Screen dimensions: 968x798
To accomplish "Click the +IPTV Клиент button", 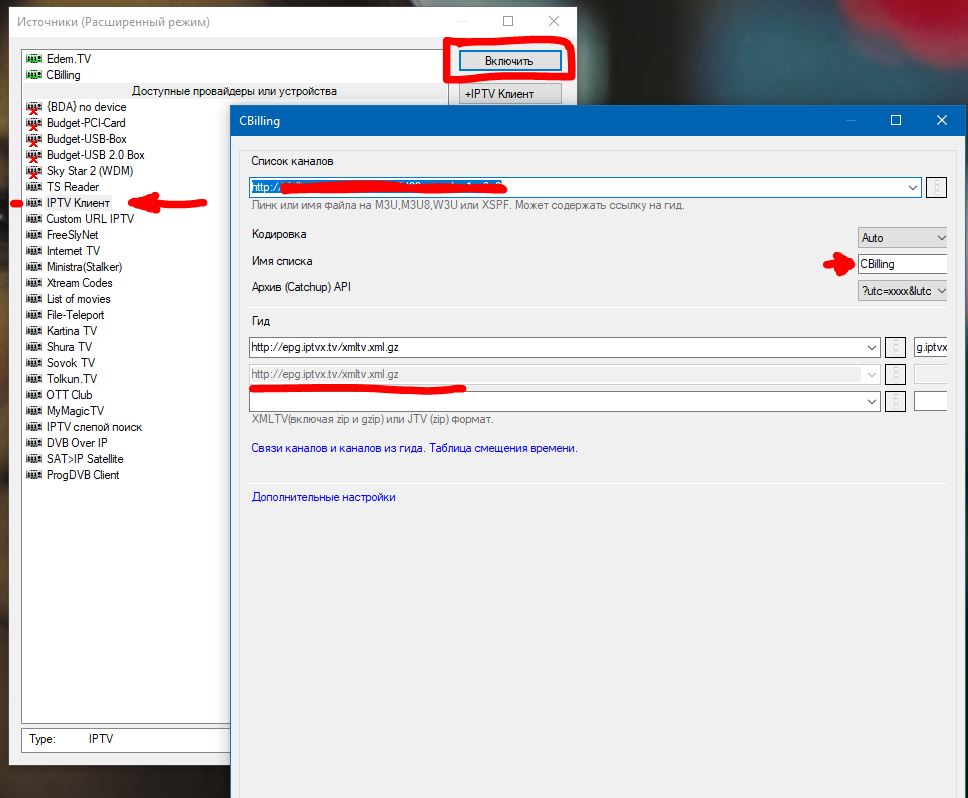I will coord(510,94).
